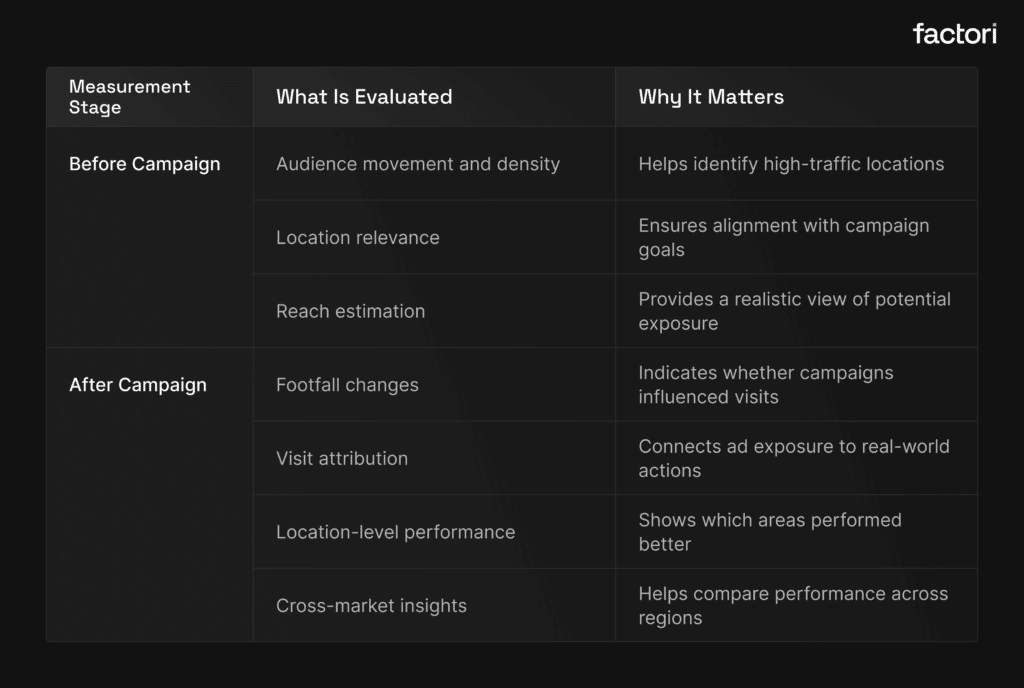Click the Cross-market insights cell
Image resolution: width=1024 pixels, height=688 pixels.
pos(371,606)
